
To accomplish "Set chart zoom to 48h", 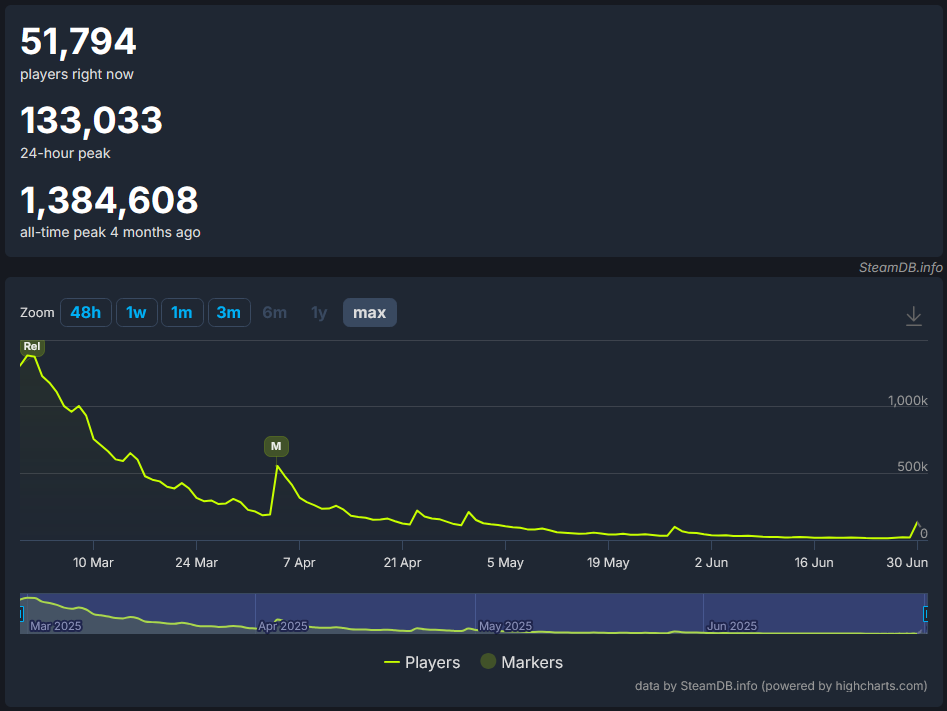I will 86,312.
